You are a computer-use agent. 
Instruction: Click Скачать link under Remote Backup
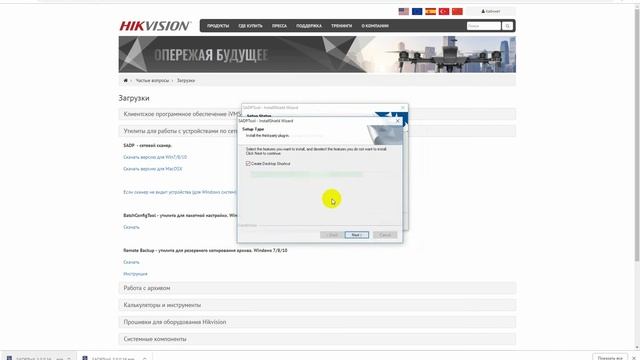(131, 262)
